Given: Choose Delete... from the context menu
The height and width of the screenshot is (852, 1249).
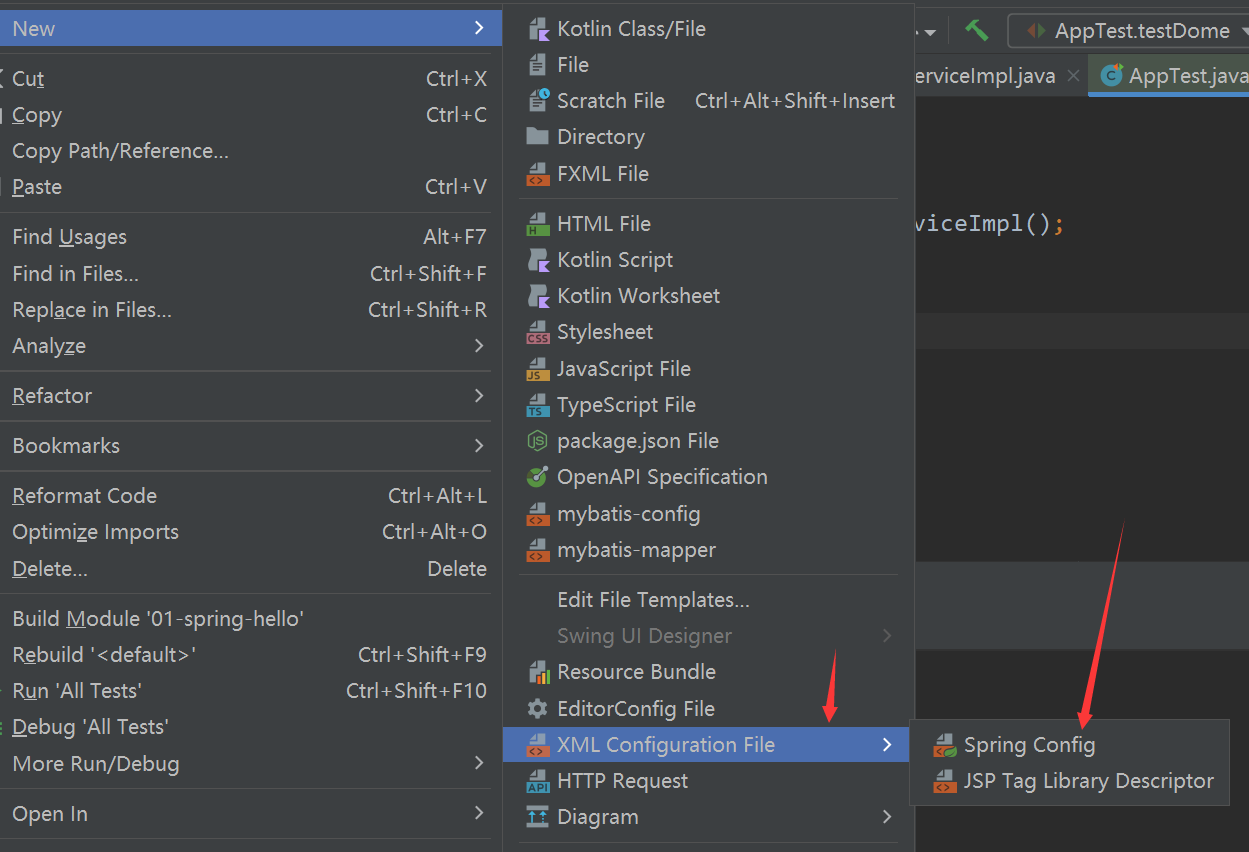Looking at the screenshot, I should [x=251, y=569].
